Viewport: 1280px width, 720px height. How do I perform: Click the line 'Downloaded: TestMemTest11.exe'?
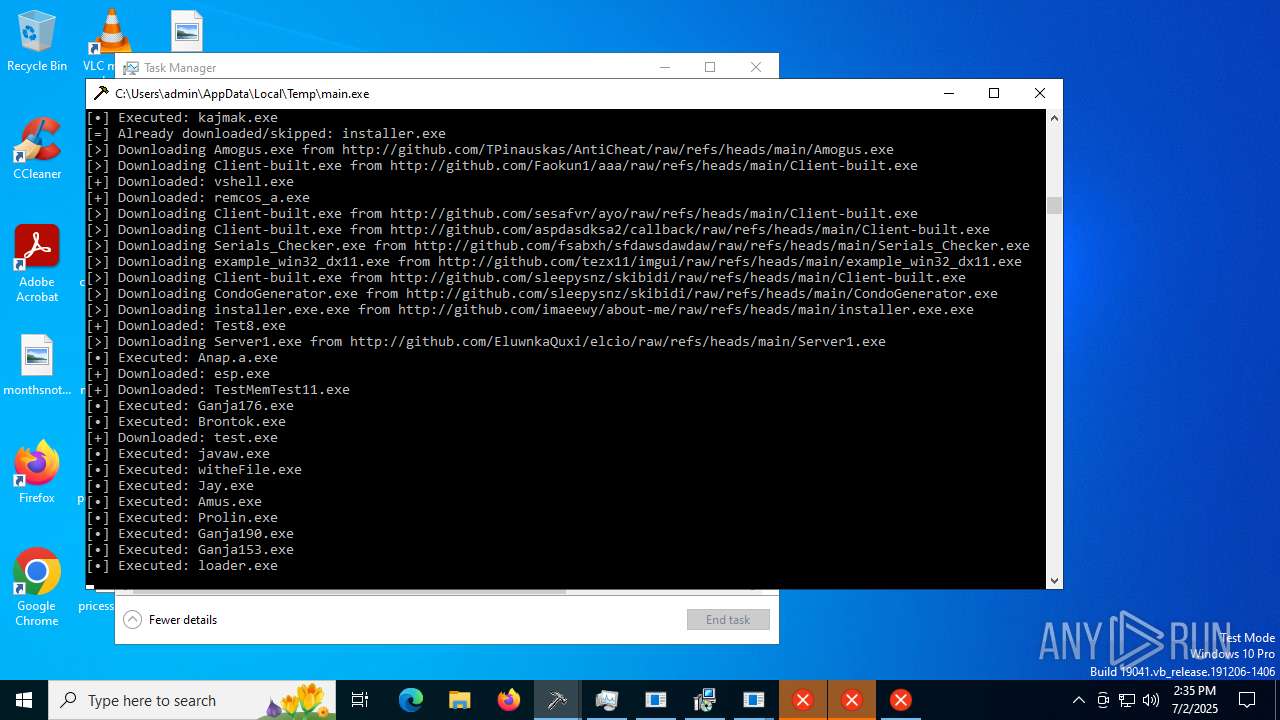pyautogui.click(x=218, y=389)
